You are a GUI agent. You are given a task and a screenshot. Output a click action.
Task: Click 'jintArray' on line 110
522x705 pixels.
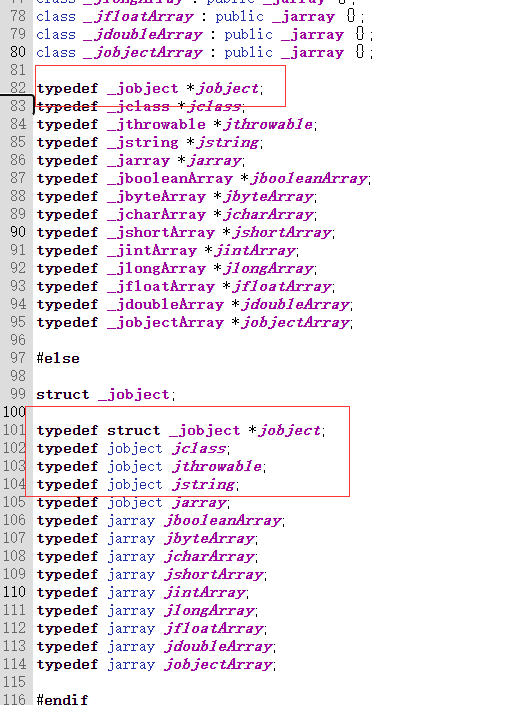(x=205, y=592)
